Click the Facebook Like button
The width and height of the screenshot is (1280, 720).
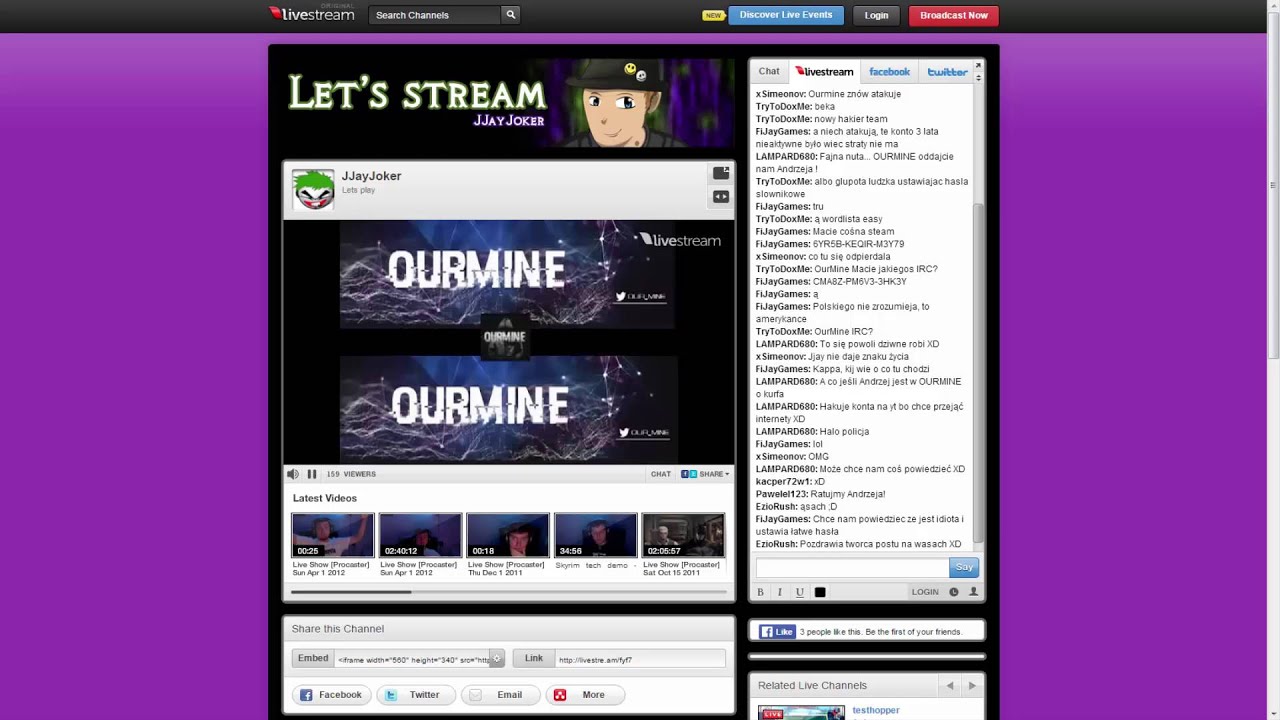tap(777, 632)
